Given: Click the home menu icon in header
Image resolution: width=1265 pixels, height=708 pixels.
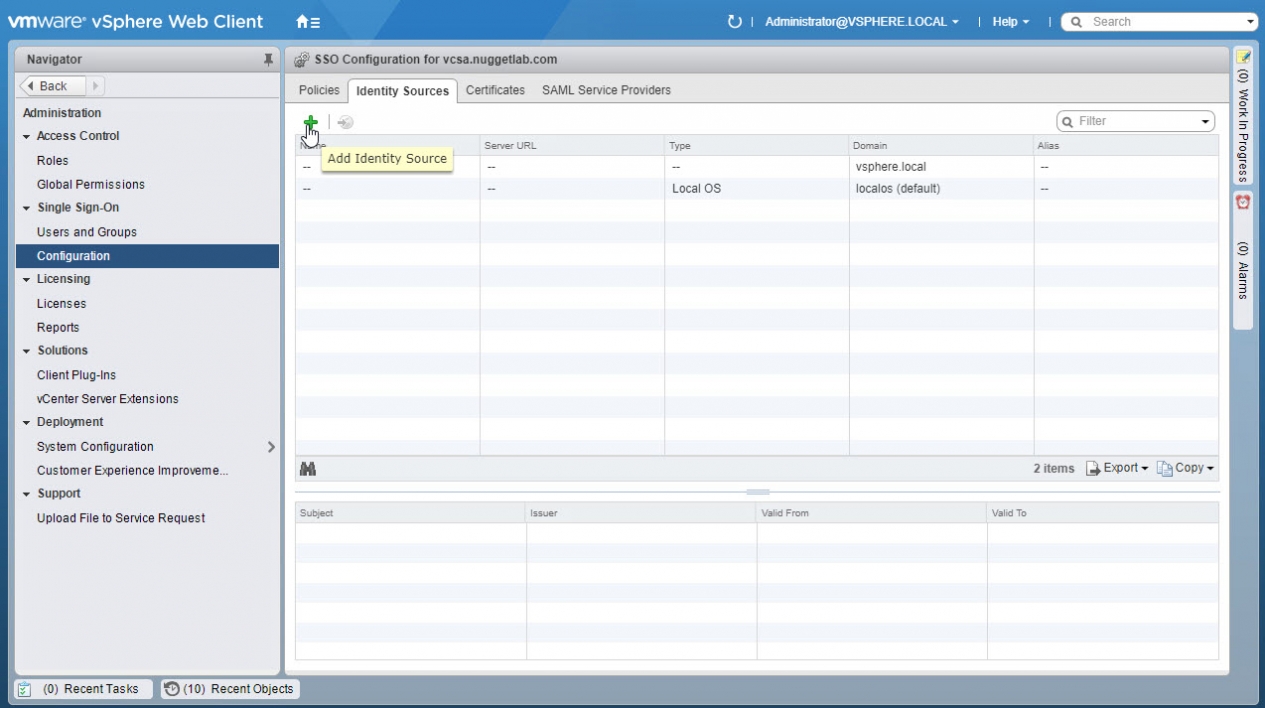Looking at the screenshot, I should (x=308, y=21).
